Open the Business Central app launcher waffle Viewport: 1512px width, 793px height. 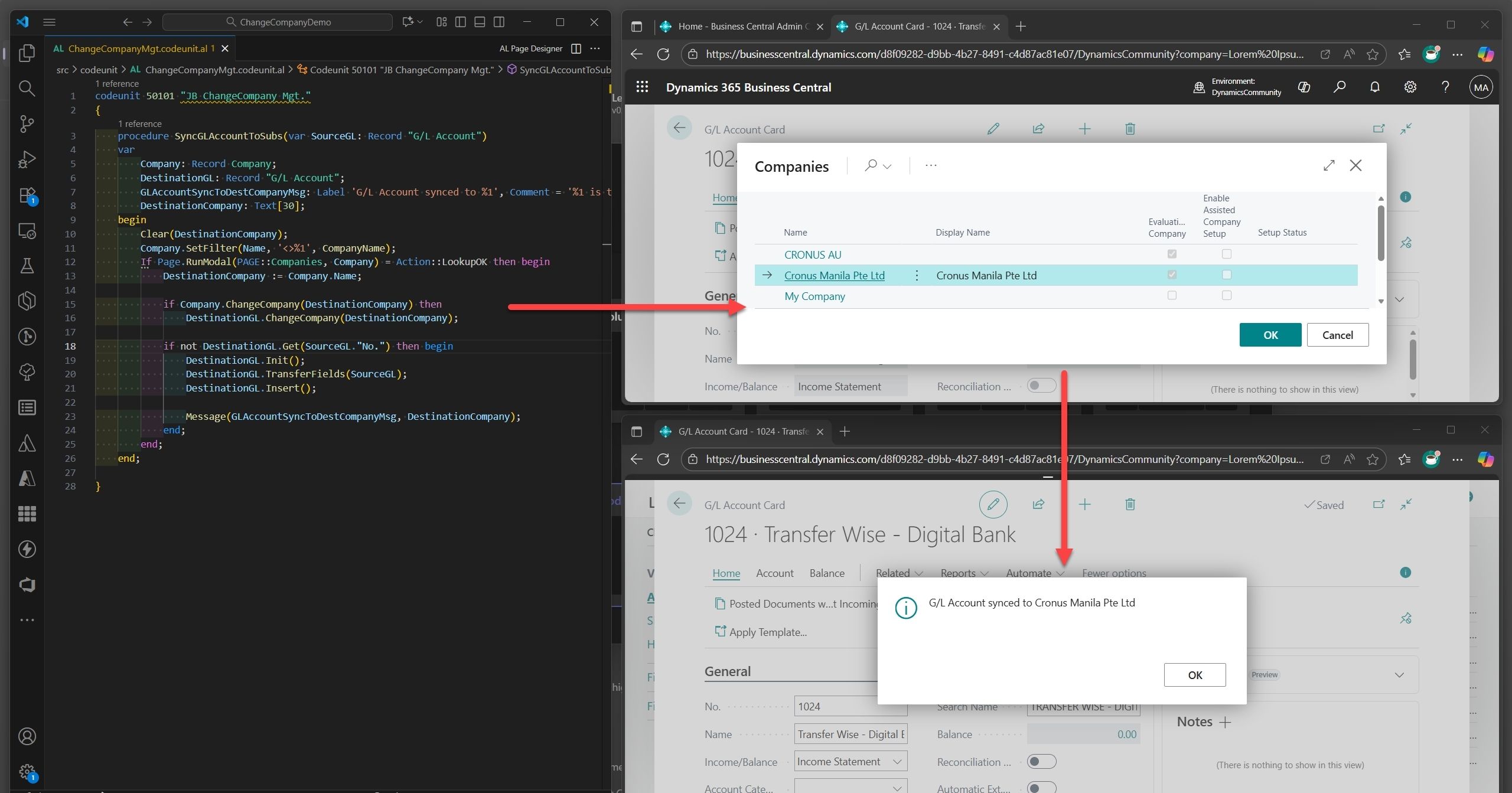[x=642, y=87]
